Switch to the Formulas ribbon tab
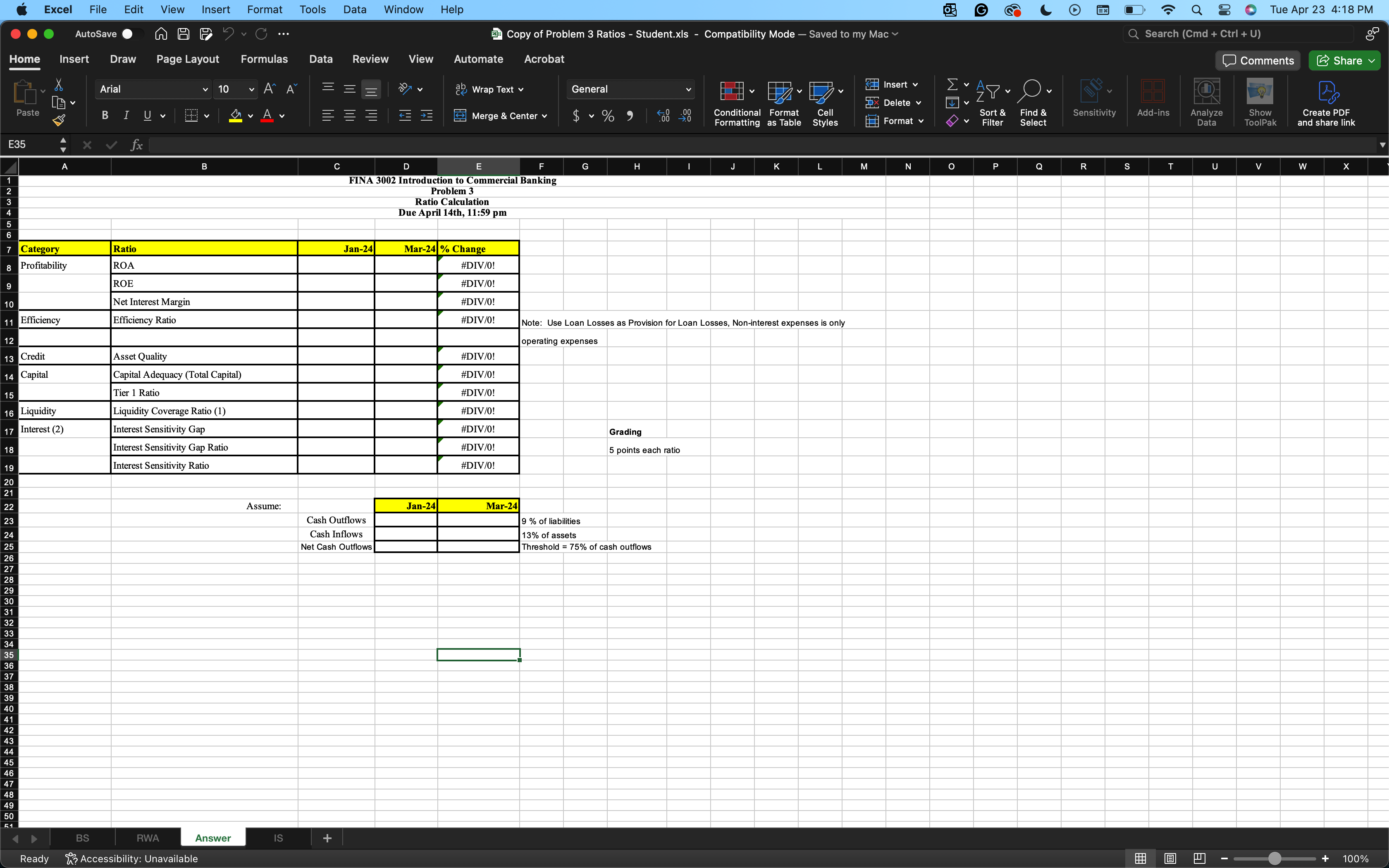Viewport: 1389px width, 868px height. coord(264,59)
